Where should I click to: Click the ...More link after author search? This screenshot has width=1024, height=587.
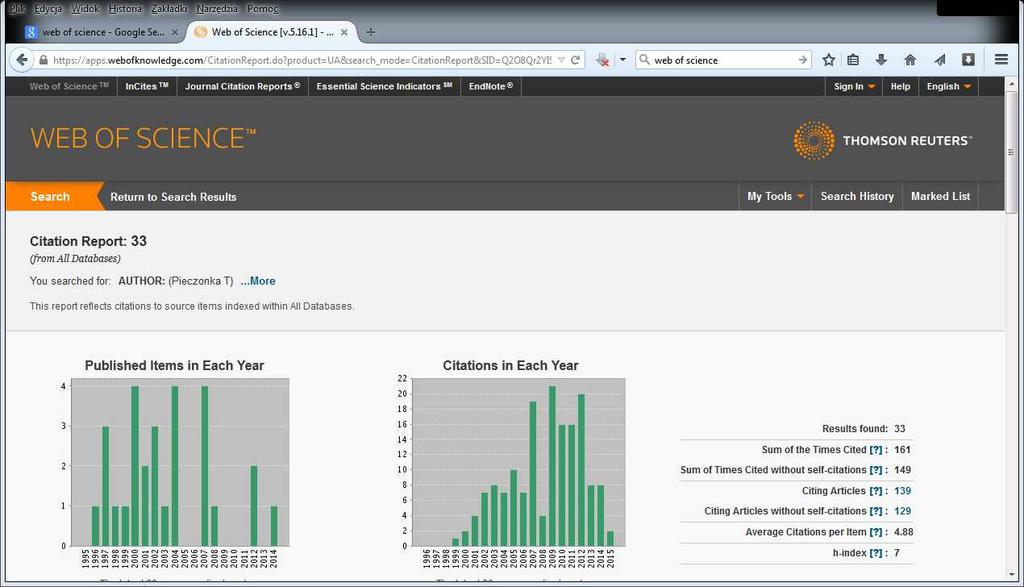point(258,281)
